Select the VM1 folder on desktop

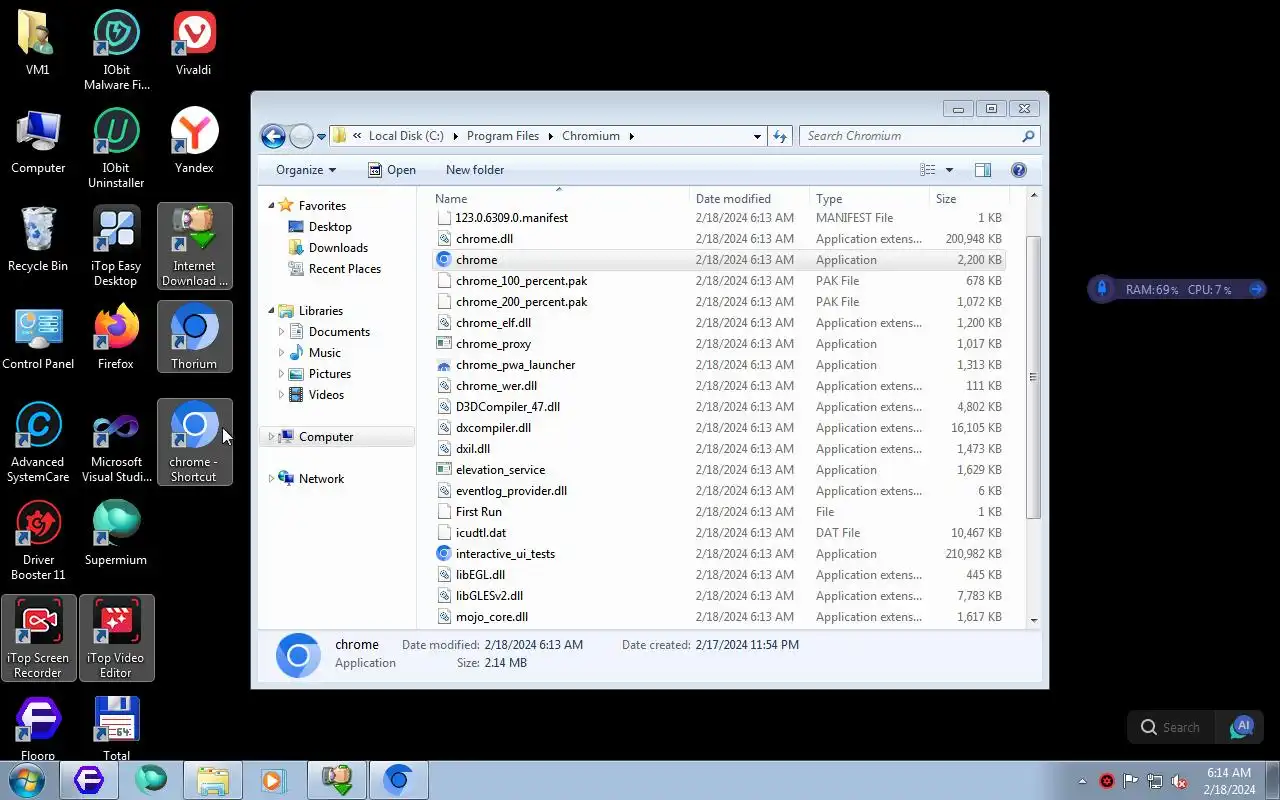[x=38, y=45]
